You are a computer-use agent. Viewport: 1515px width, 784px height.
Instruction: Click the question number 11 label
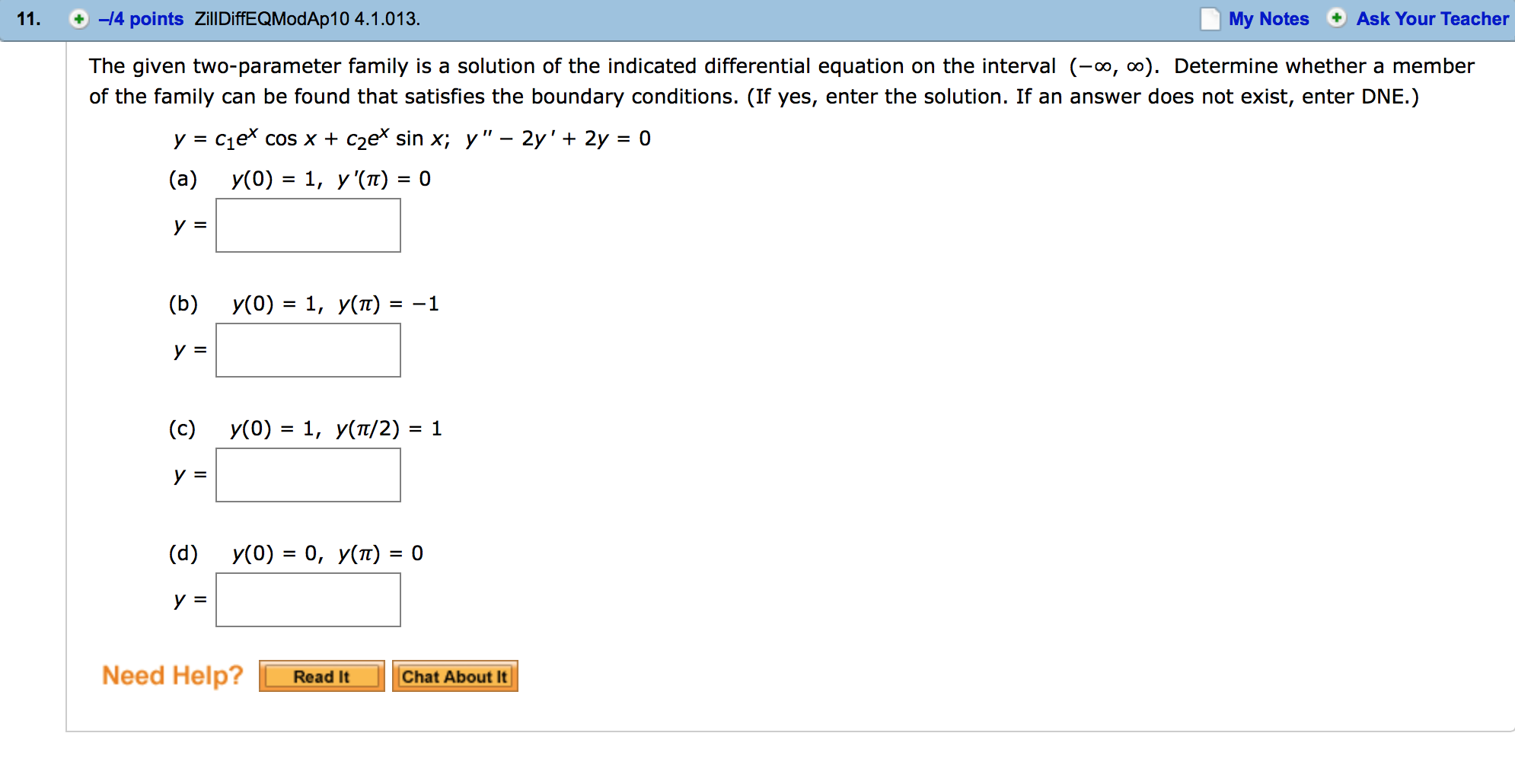28,19
